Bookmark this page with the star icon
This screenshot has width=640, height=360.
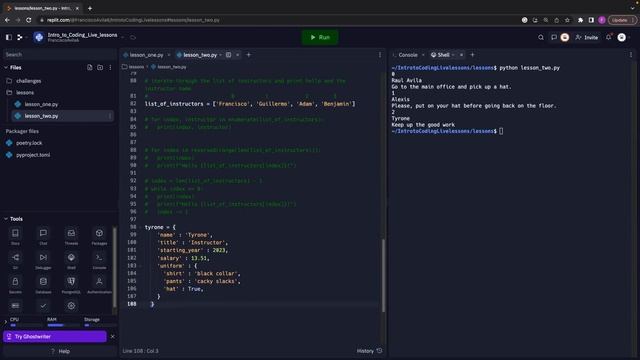point(567,20)
